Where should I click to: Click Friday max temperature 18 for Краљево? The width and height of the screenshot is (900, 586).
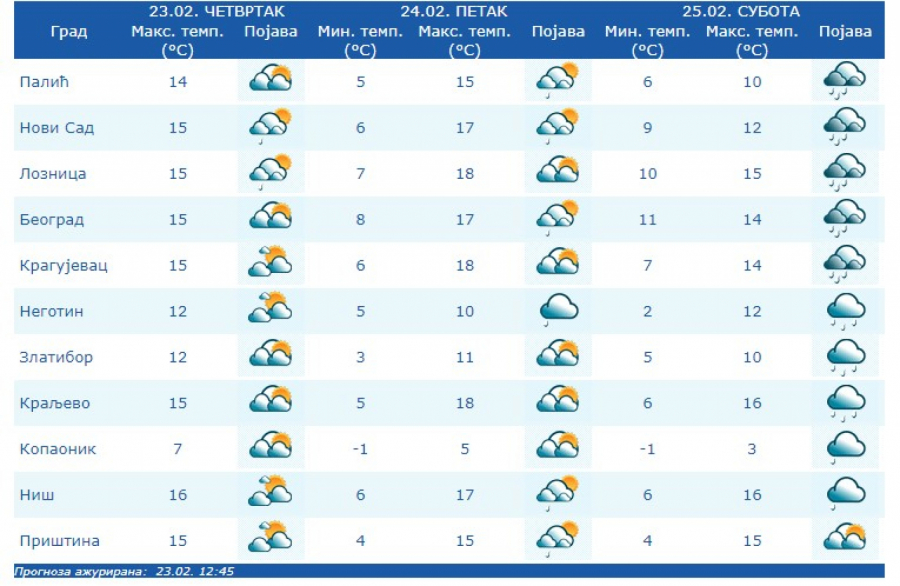465,404
